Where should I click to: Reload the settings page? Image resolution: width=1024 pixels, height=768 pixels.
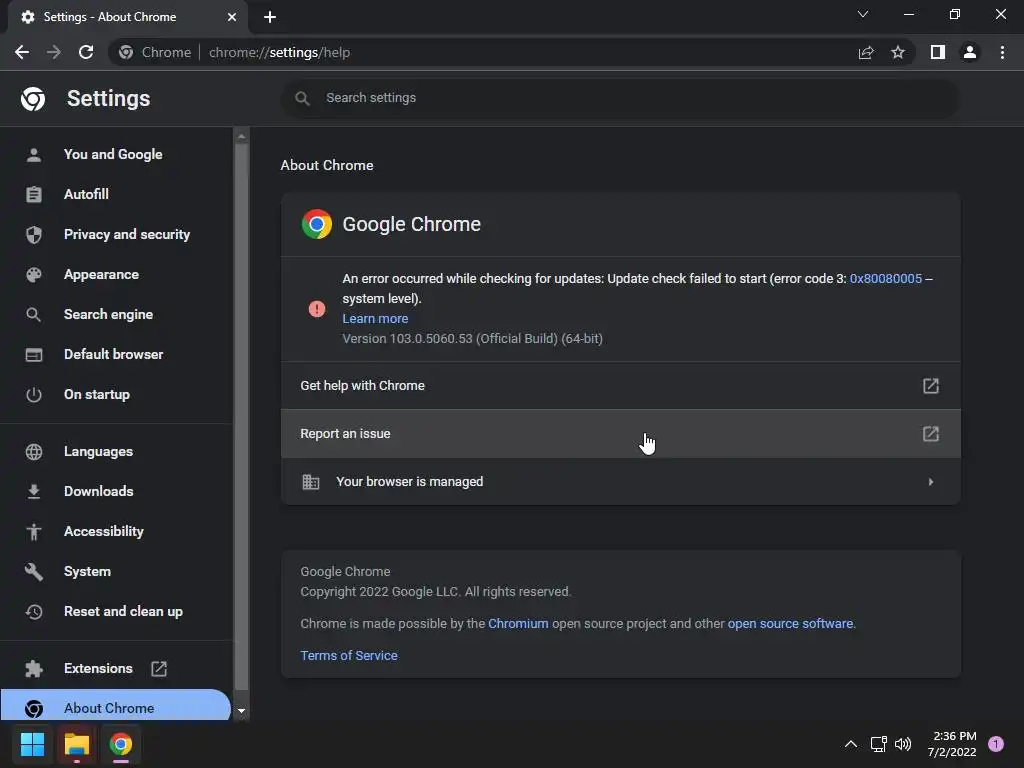(x=86, y=52)
